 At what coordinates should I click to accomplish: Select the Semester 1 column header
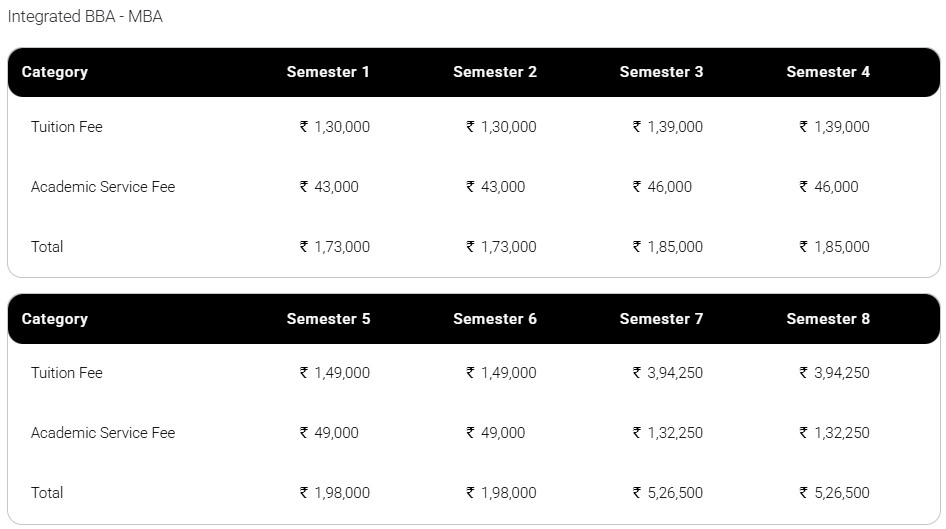click(x=328, y=72)
